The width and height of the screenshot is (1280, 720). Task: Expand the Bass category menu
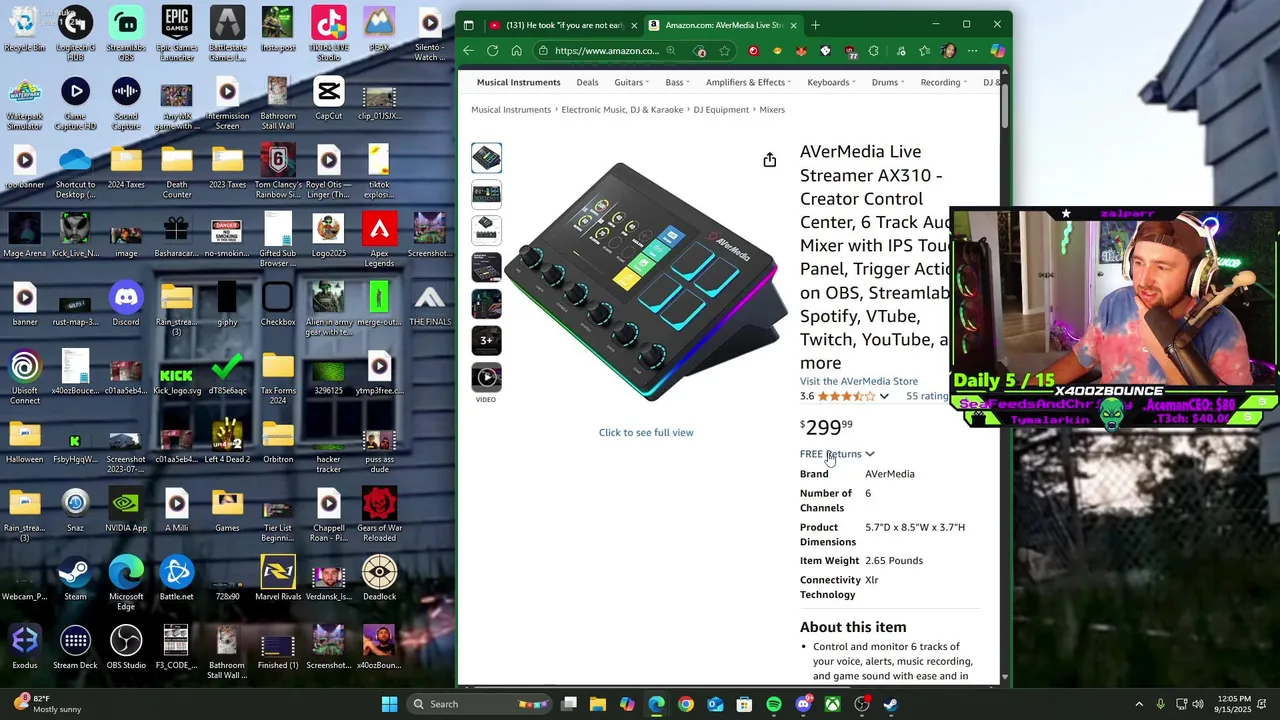tap(677, 82)
